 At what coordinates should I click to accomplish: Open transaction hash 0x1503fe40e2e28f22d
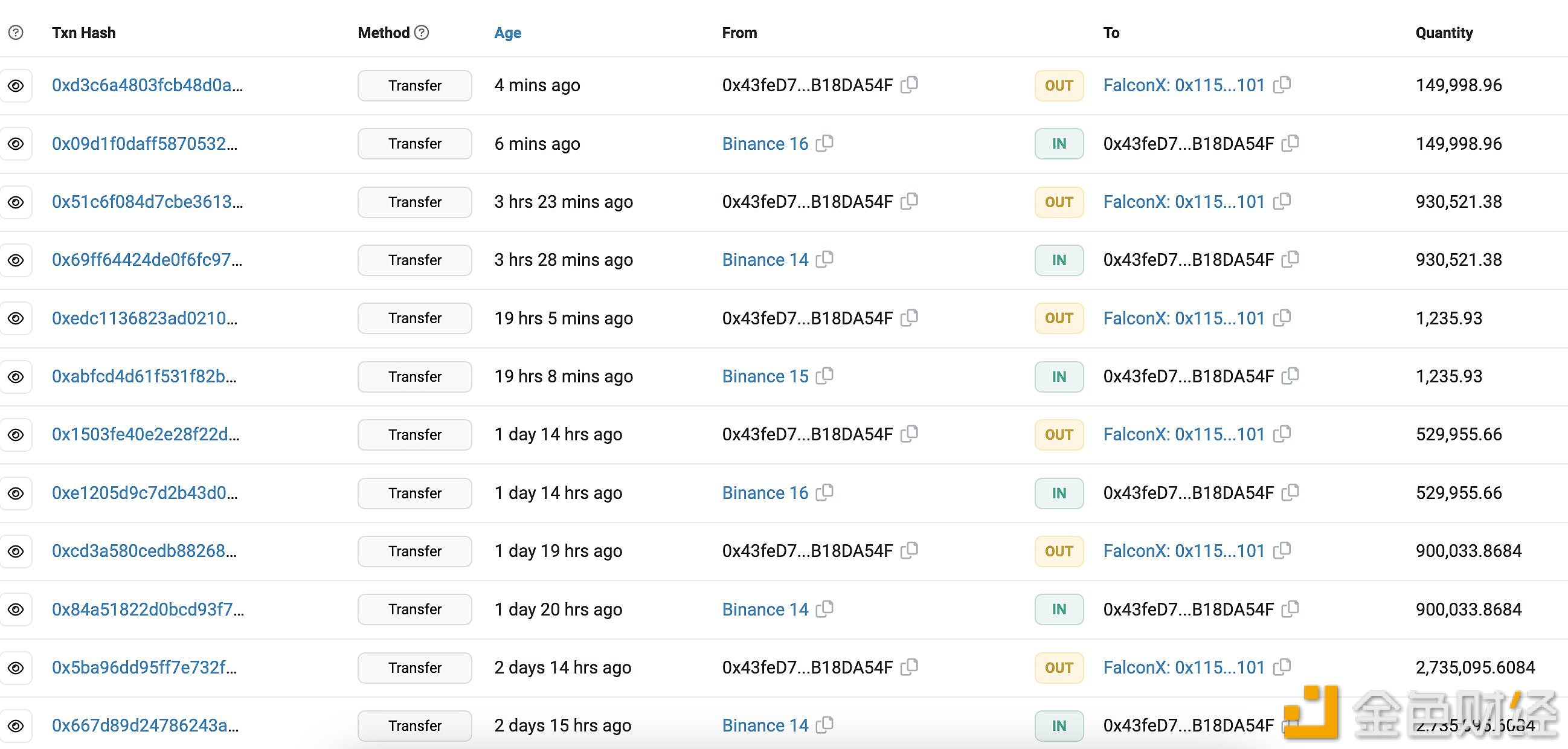coord(146,435)
